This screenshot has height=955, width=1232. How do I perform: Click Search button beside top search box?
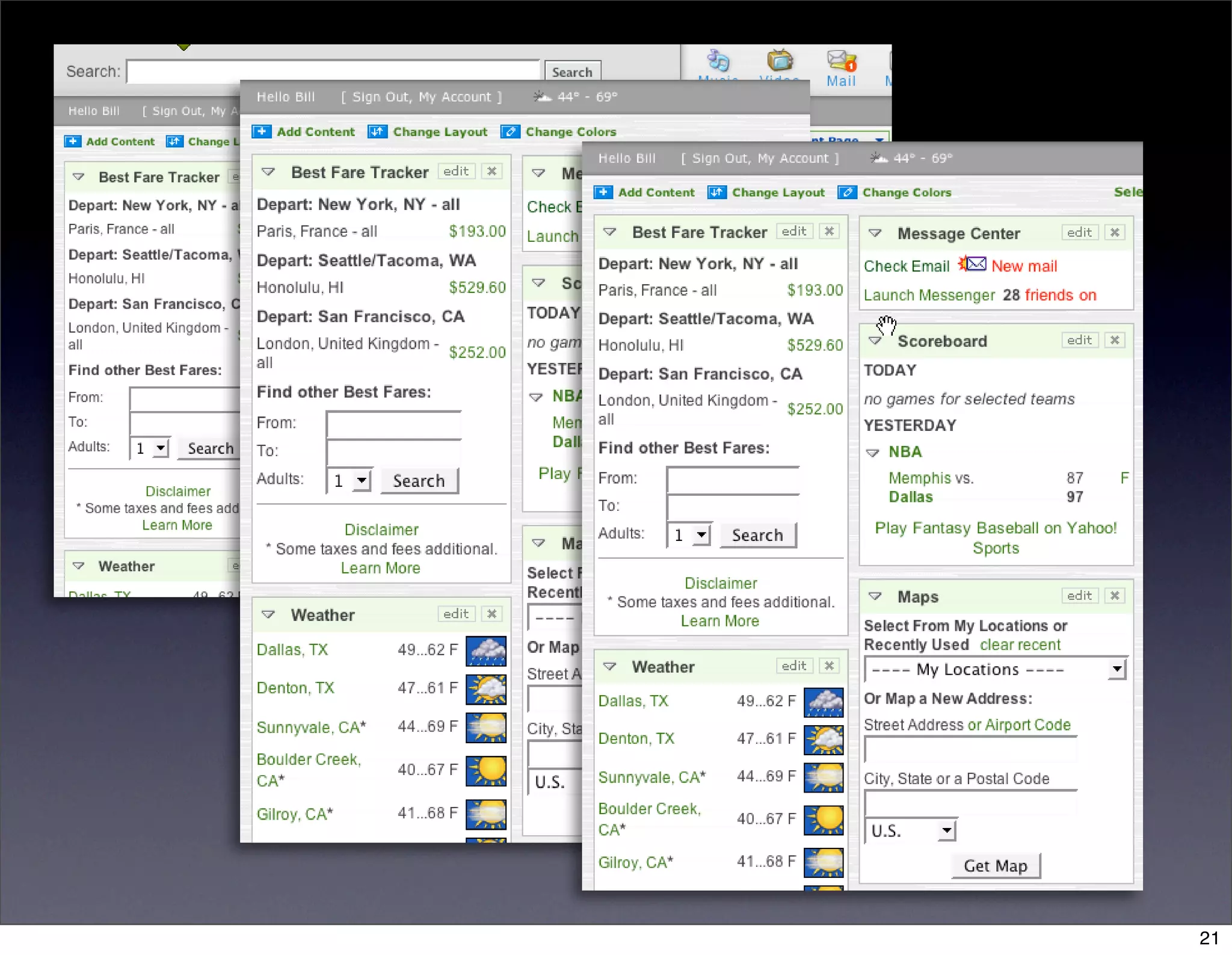click(x=572, y=72)
